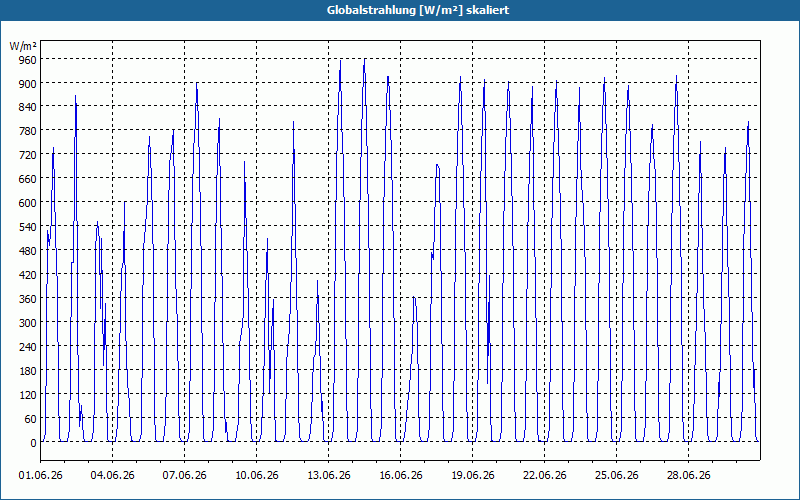Image resolution: width=800 pixels, height=500 pixels.
Task: Click the date label 19.06.26
Action: tap(472, 476)
